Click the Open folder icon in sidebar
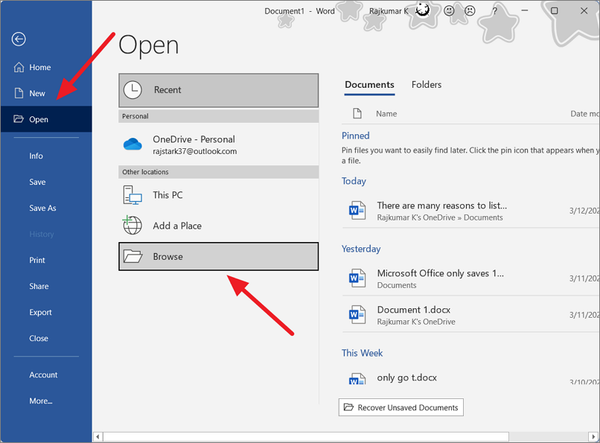Viewport: 600px width, 443px height. [19, 119]
